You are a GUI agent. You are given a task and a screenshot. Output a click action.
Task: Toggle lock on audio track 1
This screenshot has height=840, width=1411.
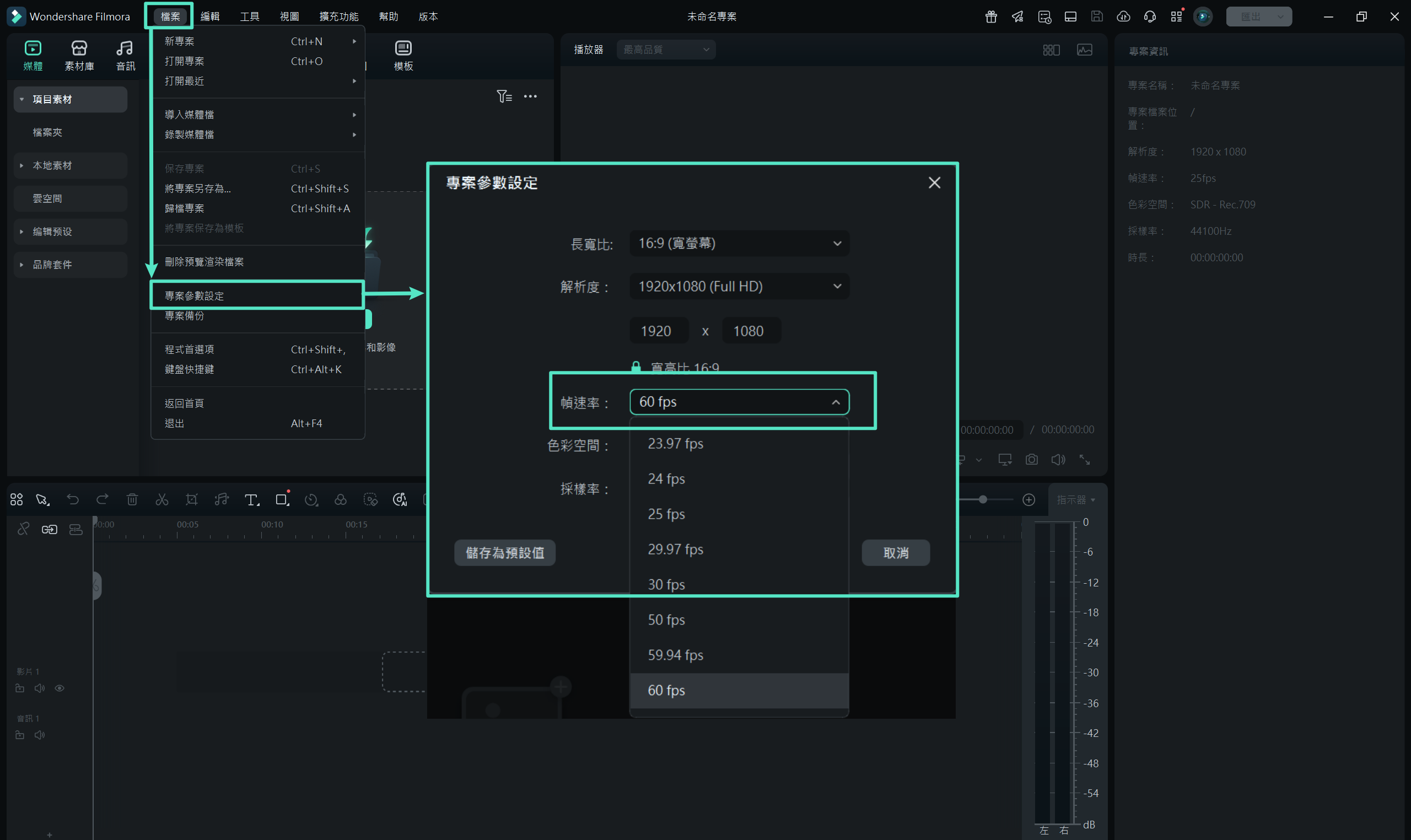20,735
